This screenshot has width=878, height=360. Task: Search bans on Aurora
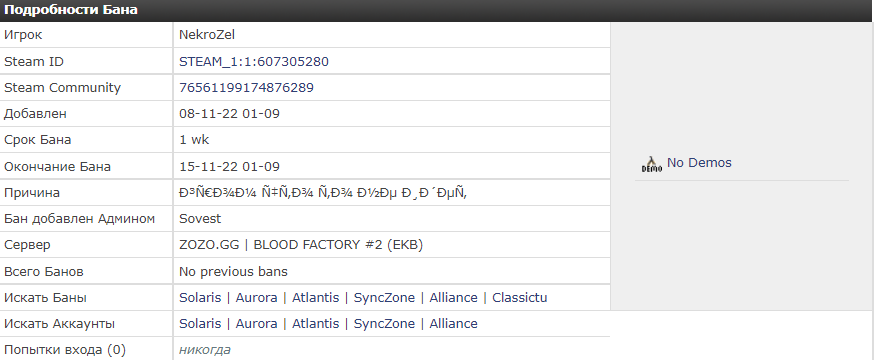click(256, 298)
